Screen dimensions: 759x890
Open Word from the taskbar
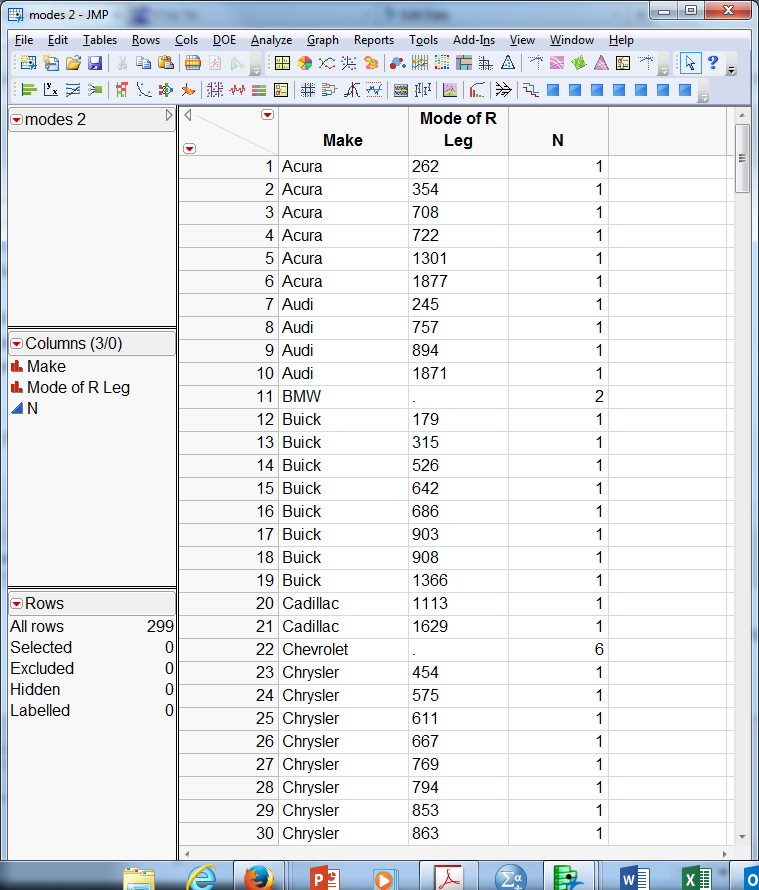[x=634, y=876]
